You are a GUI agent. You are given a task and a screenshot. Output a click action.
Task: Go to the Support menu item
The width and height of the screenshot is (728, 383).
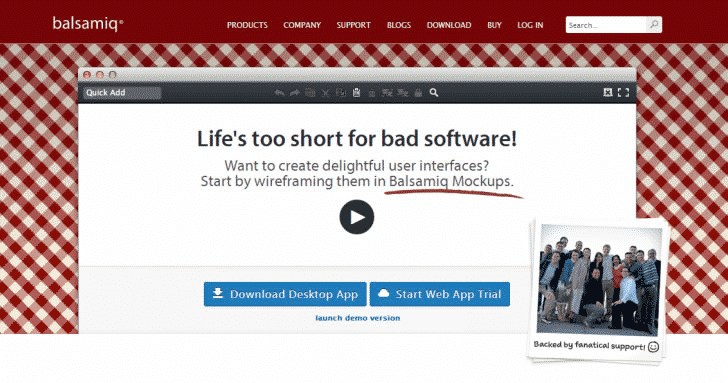click(x=353, y=25)
